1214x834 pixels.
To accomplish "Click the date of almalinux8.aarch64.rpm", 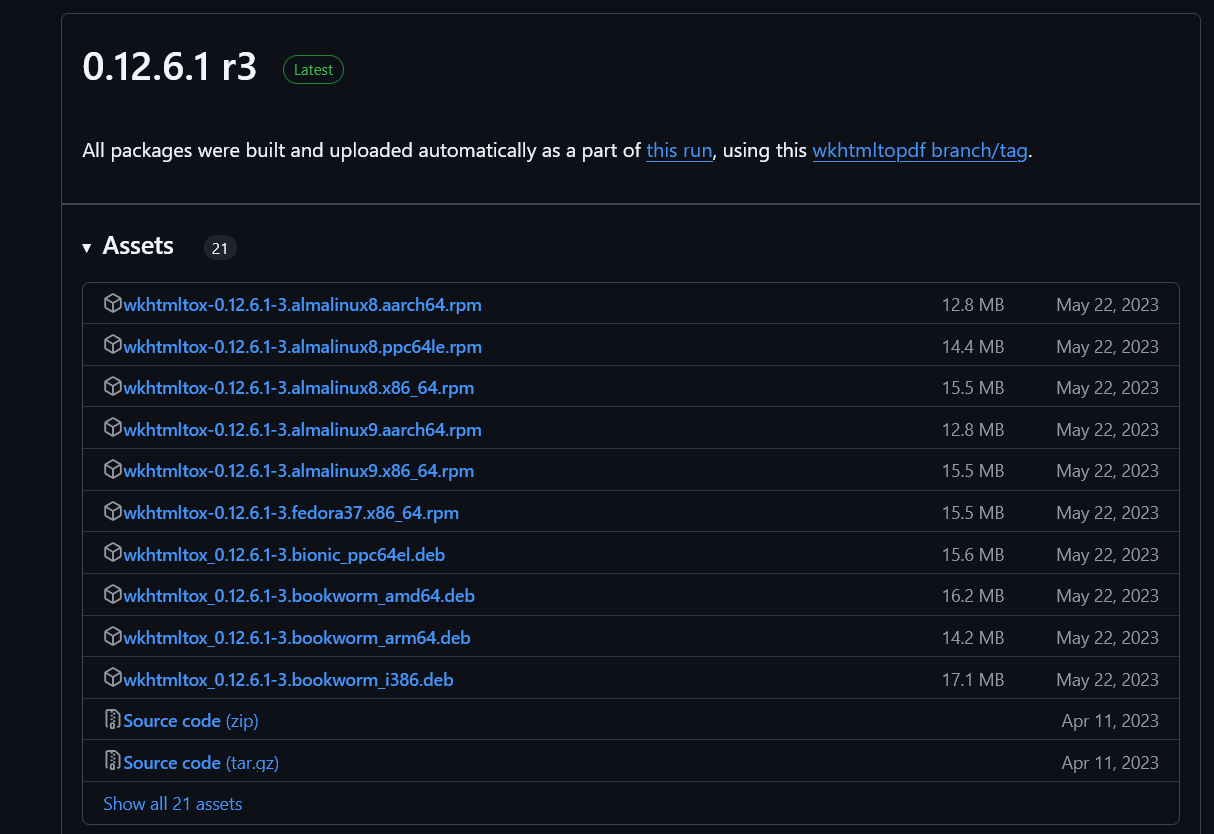I will pyautogui.click(x=1108, y=305).
